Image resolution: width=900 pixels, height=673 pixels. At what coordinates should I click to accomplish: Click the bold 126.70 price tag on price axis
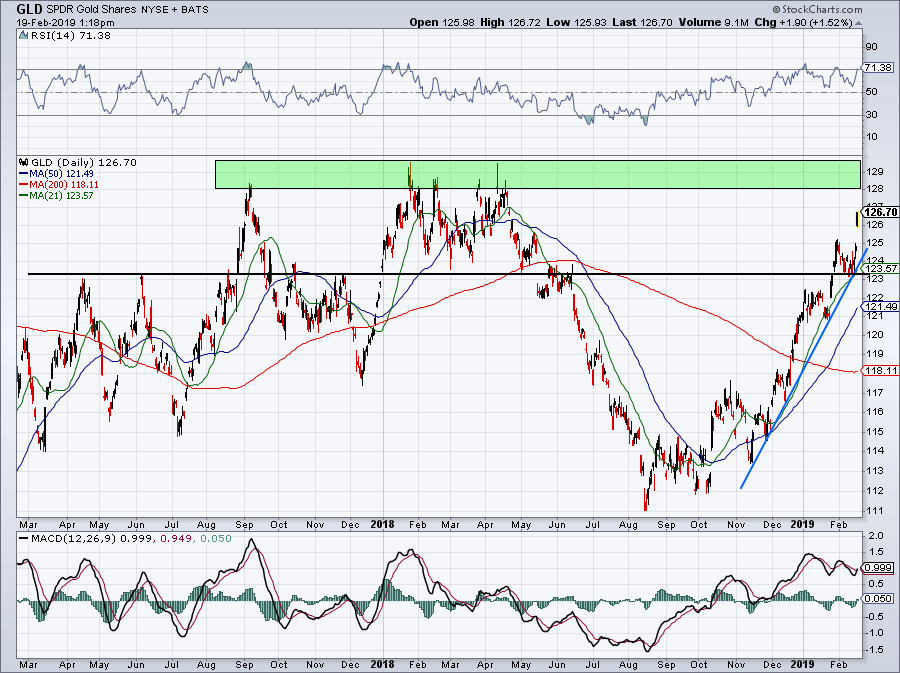click(x=880, y=212)
